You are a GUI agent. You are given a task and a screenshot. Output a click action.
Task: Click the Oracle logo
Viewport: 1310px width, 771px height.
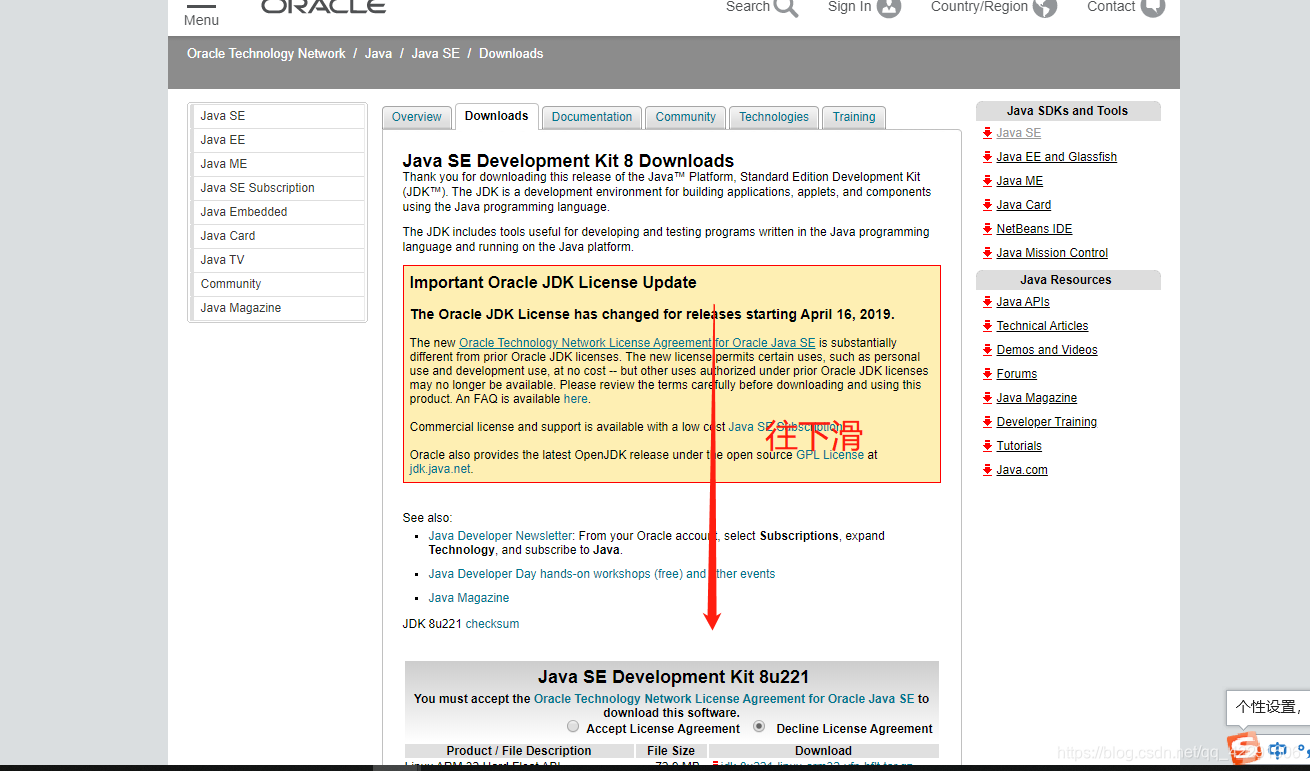tap(323, 6)
